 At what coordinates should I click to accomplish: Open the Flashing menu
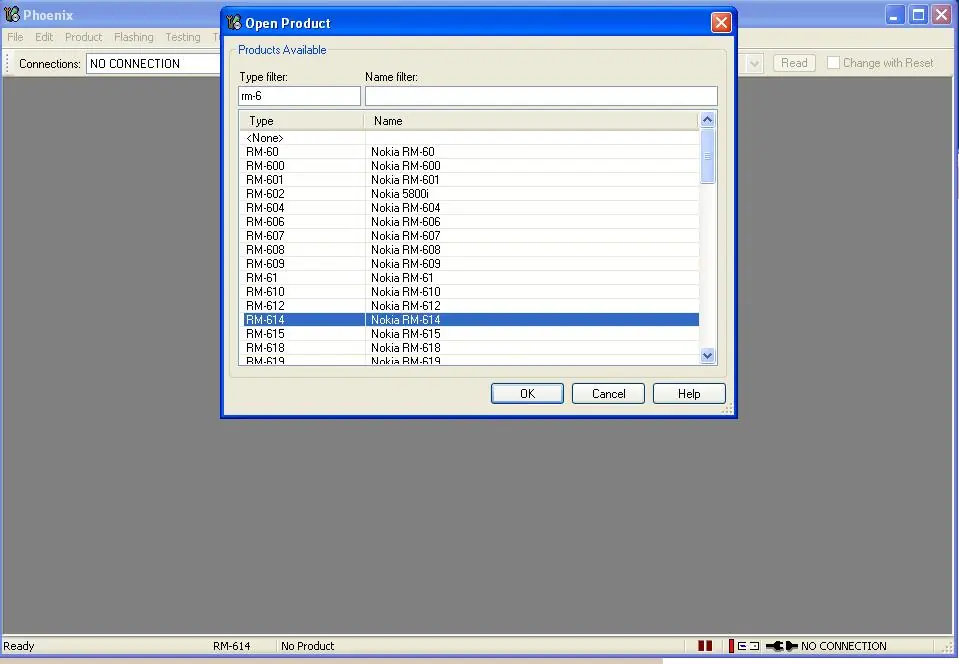[133, 37]
